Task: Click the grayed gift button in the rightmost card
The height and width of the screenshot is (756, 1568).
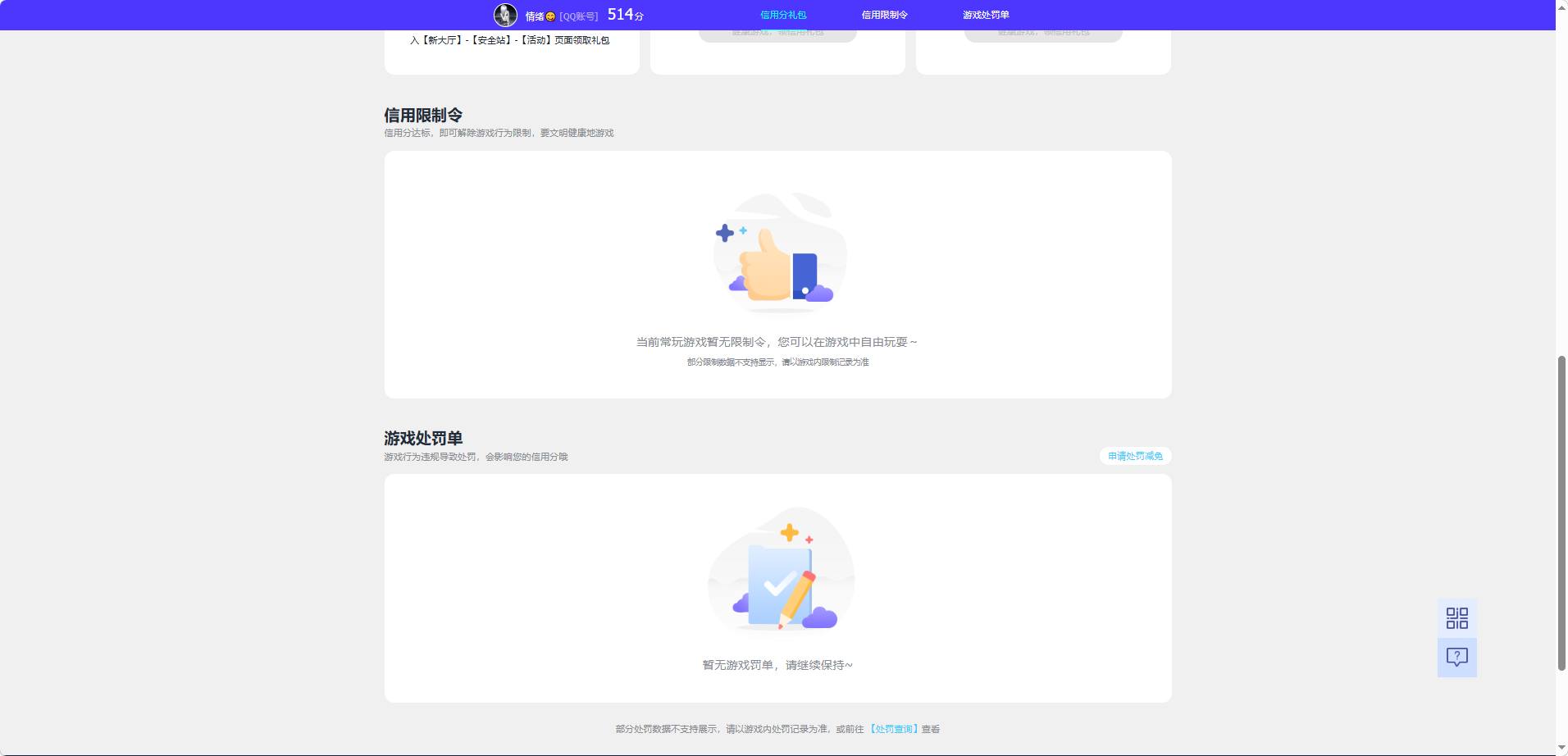Action: click(x=1042, y=31)
